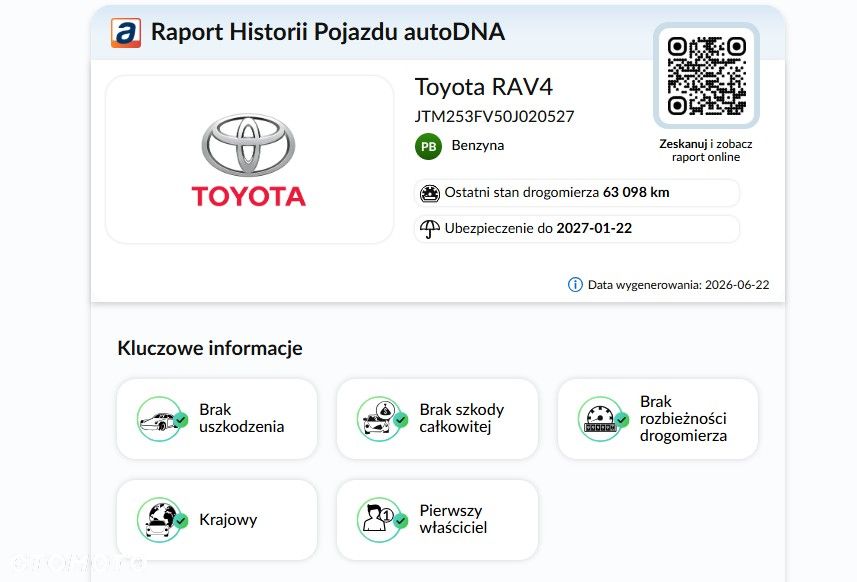Select the Brak uszkodzenia card text
The height and width of the screenshot is (582, 857).
point(242,418)
